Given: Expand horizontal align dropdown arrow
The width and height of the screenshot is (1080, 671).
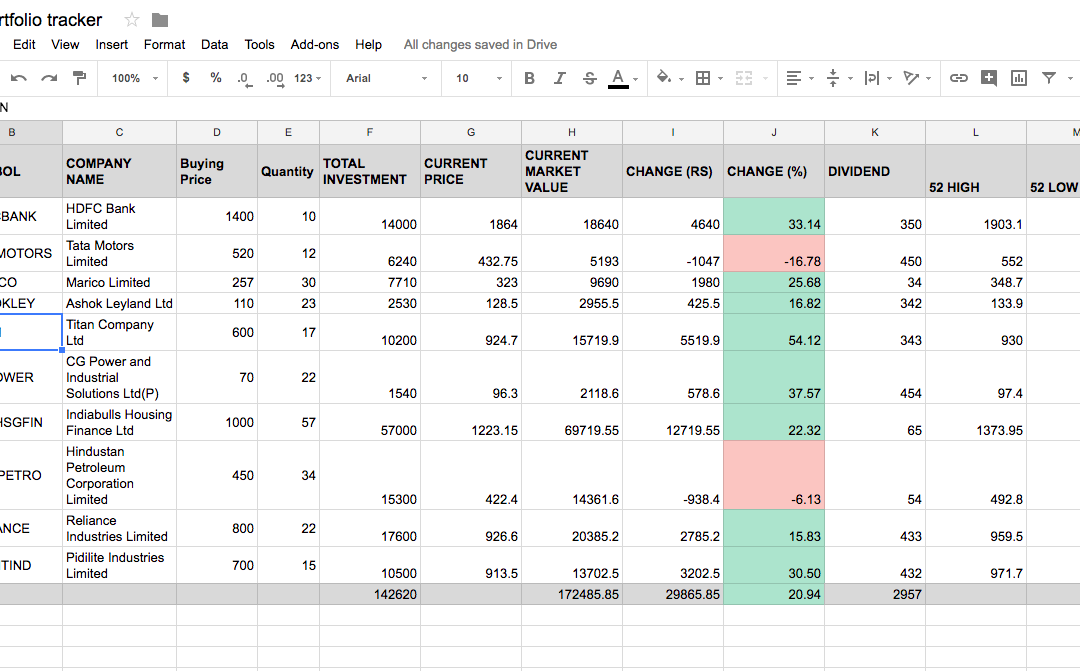Looking at the screenshot, I should point(811,79).
